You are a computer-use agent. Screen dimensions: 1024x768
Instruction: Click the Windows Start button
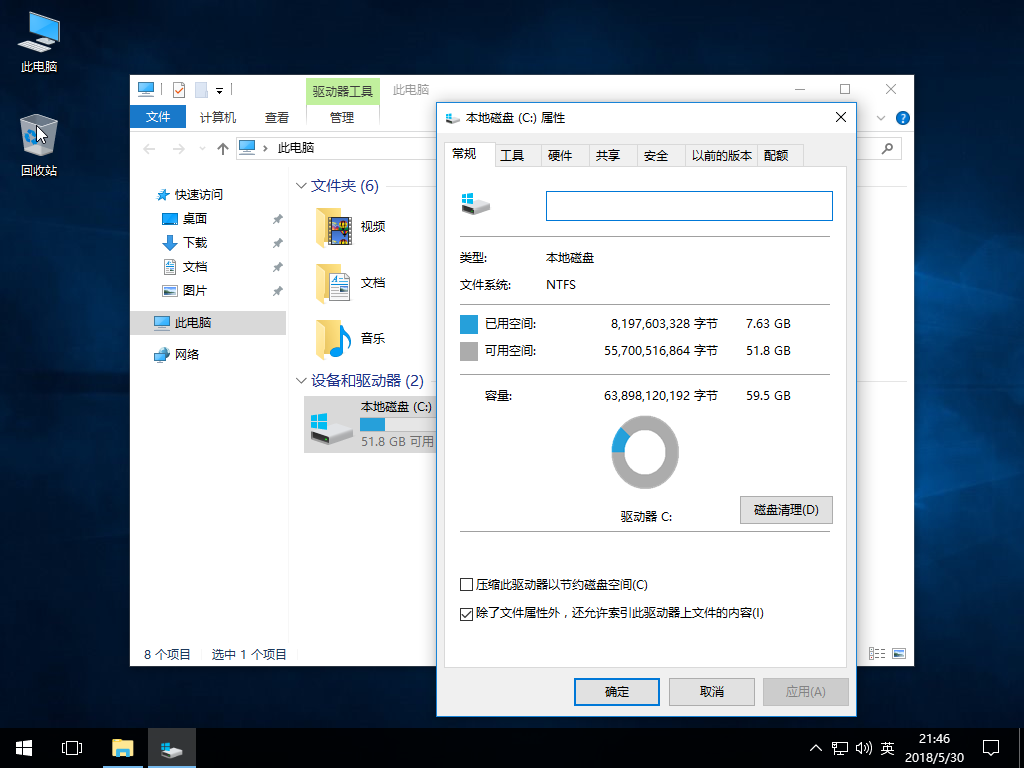tap(24, 747)
